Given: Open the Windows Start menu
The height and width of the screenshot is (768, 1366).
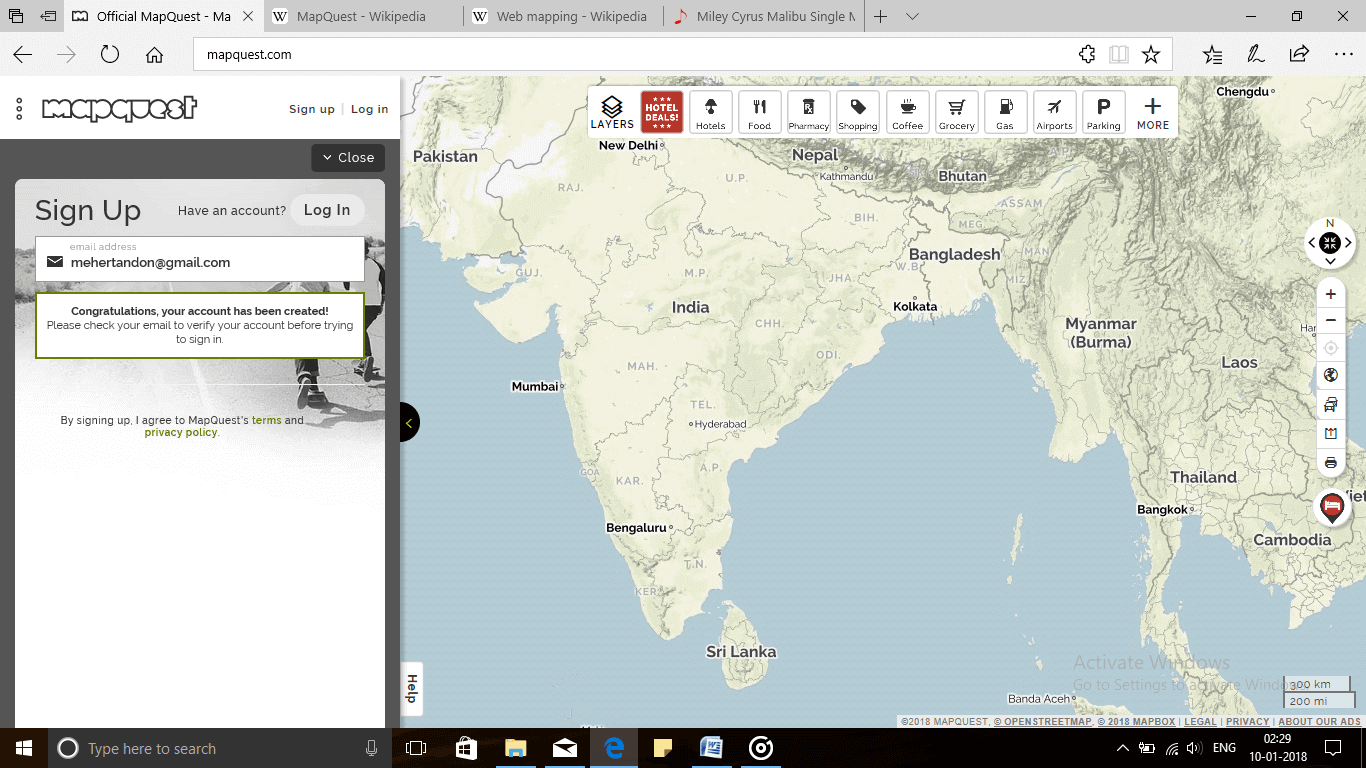Looking at the screenshot, I should [24, 748].
